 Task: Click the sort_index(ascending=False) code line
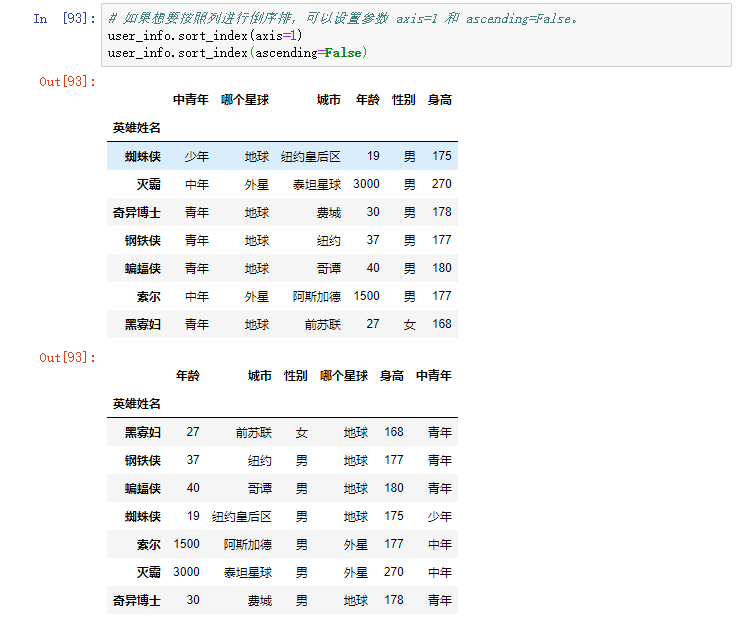click(x=237, y=53)
